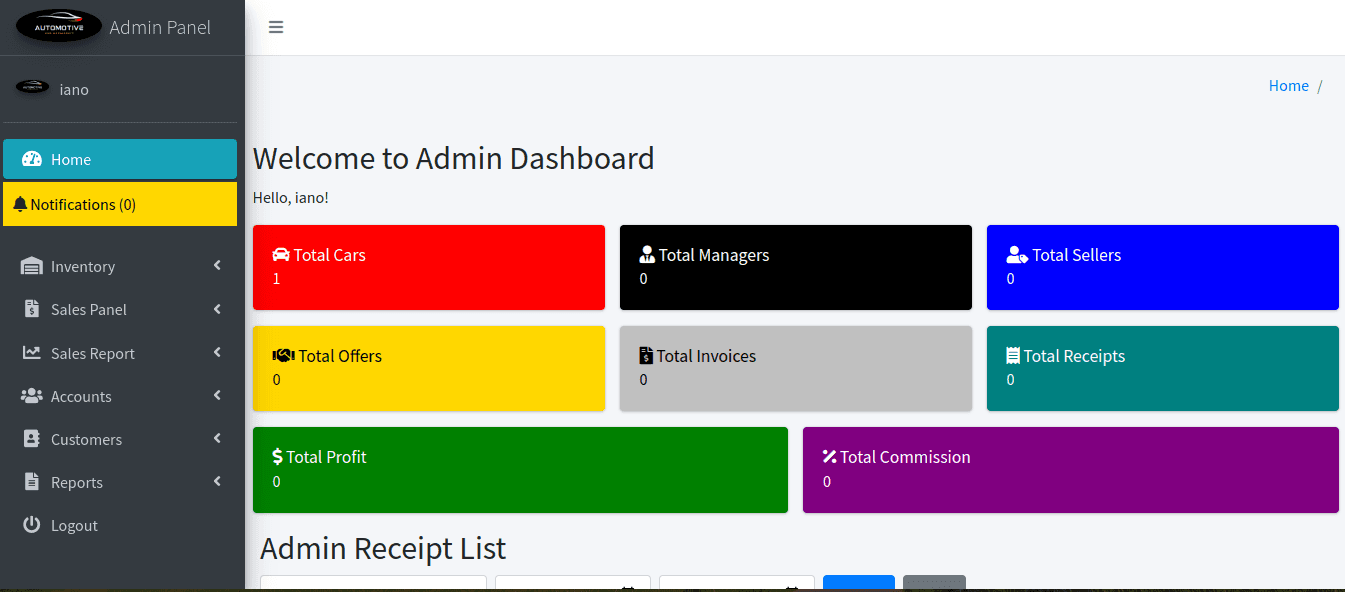The height and width of the screenshot is (592, 1345).
Task: Click the Hello, iano! greeting text
Action: click(x=291, y=197)
